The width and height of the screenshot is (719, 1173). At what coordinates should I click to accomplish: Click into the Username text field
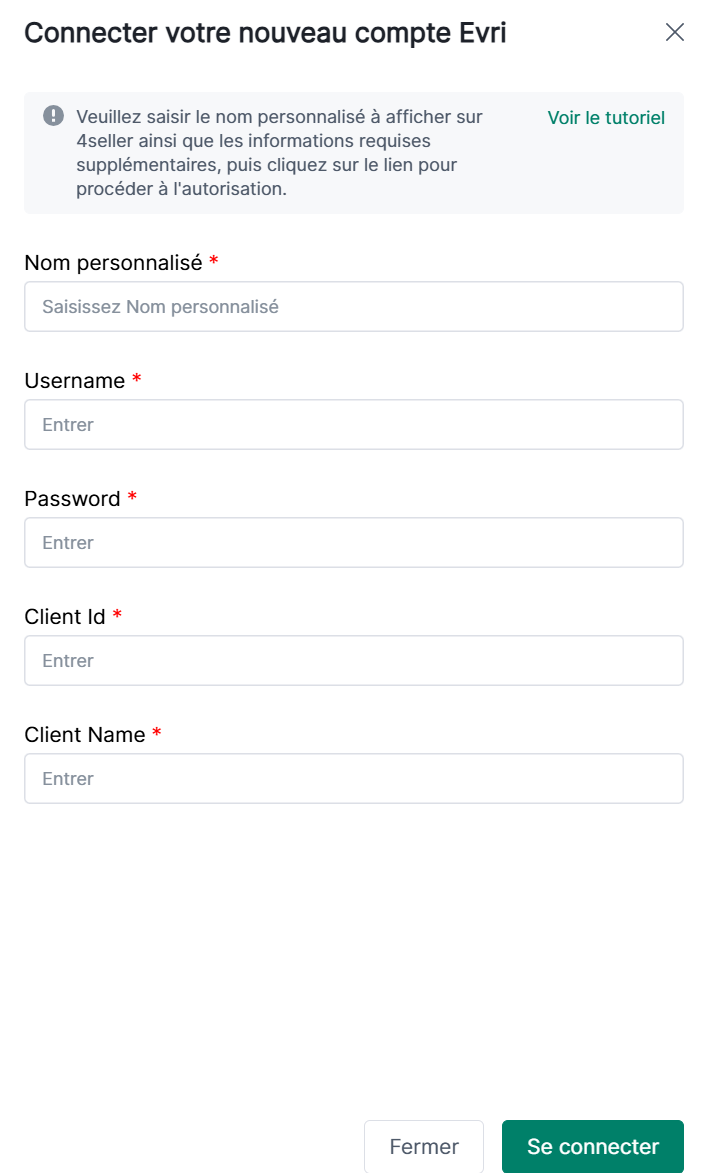click(354, 425)
